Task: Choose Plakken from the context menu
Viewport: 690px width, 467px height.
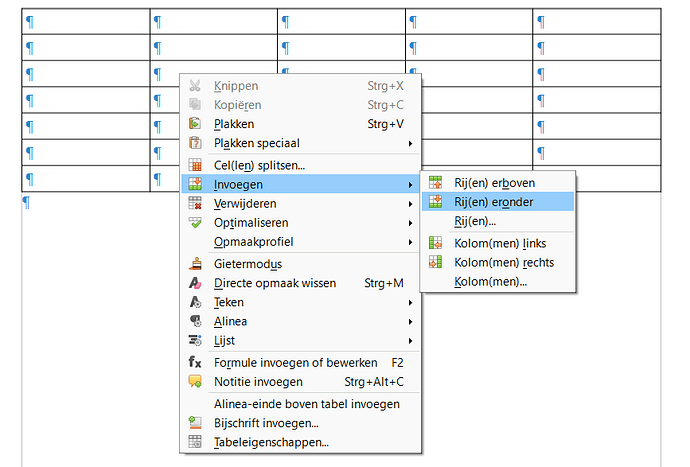Action: 301,124
